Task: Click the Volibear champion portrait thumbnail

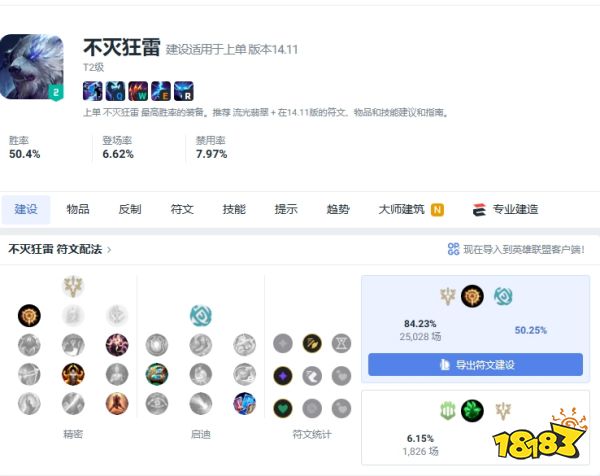Action: point(32,67)
